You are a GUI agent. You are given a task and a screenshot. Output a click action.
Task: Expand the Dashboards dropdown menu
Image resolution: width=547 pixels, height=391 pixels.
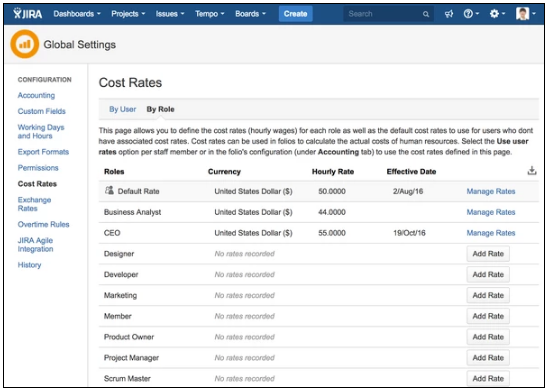77,14
